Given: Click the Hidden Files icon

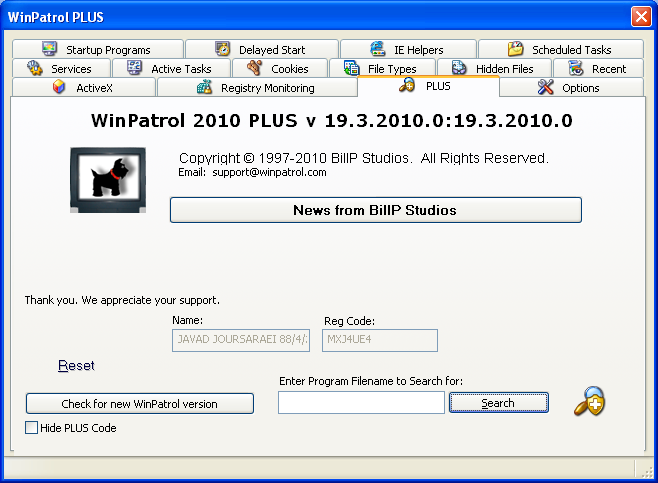Looking at the screenshot, I should pos(459,68).
